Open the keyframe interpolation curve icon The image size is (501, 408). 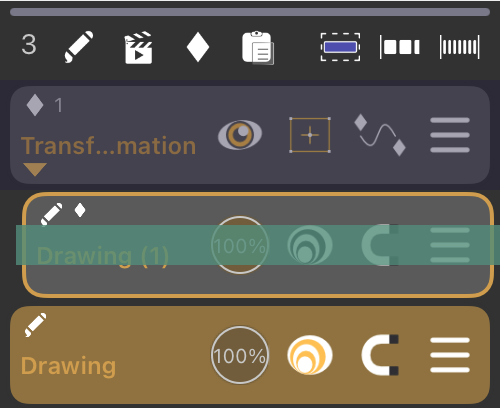point(380,135)
